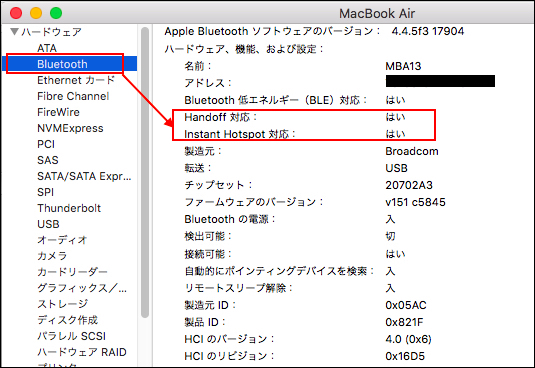Click the version value 4.4.5f3 17904
535x368 pixels.
pos(428,31)
